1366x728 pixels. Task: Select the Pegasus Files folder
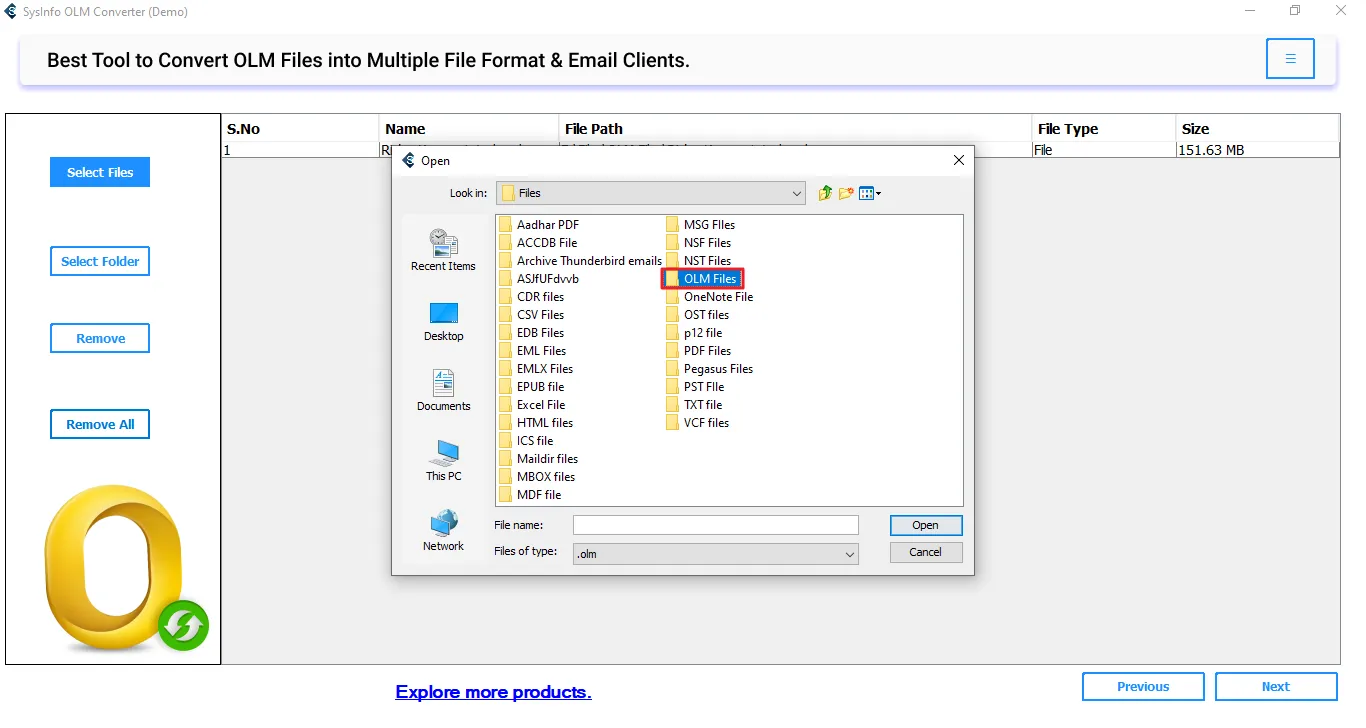710,369
